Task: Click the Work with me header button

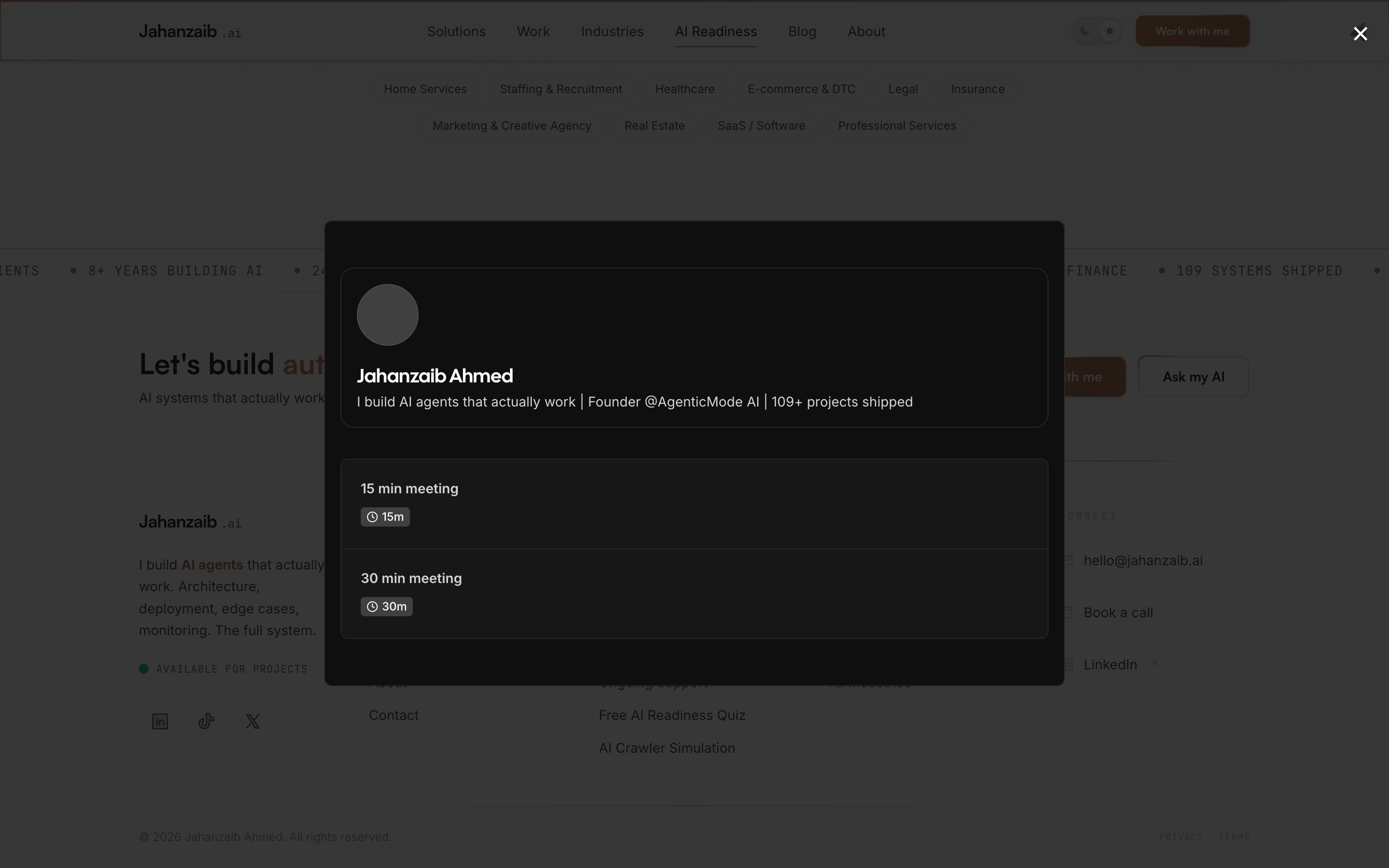Action: [x=1192, y=31]
